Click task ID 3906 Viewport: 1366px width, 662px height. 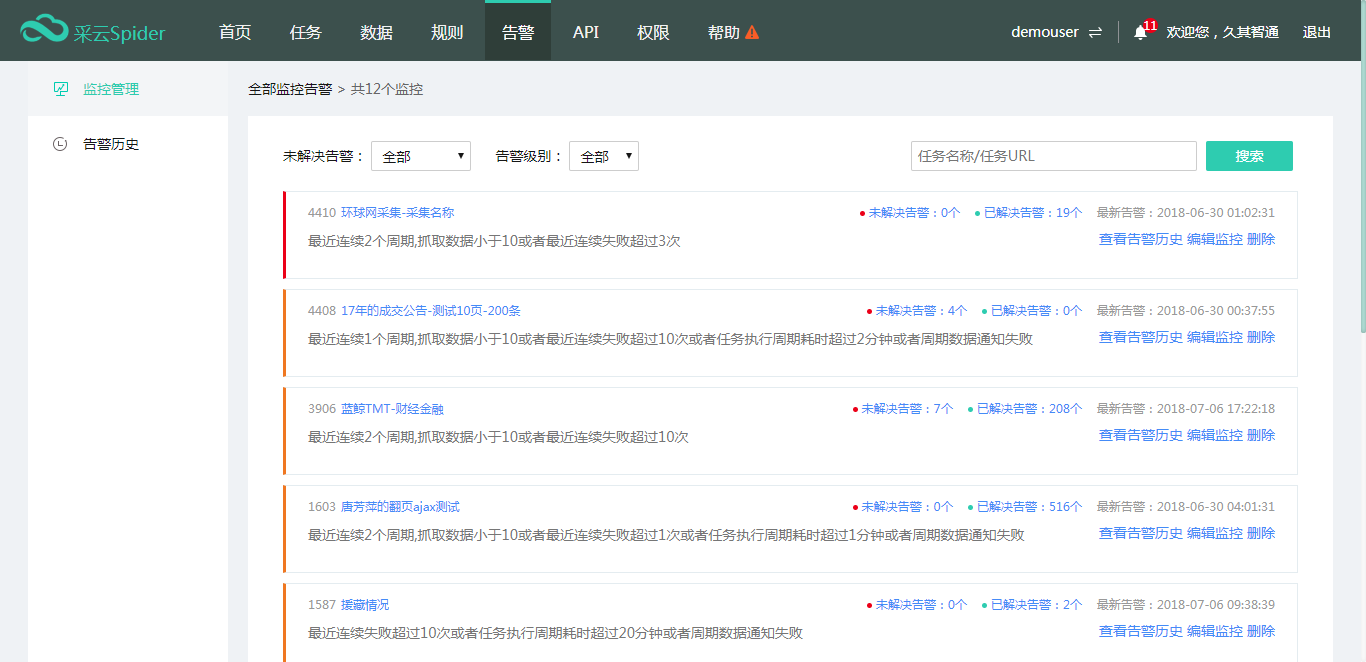click(x=322, y=408)
